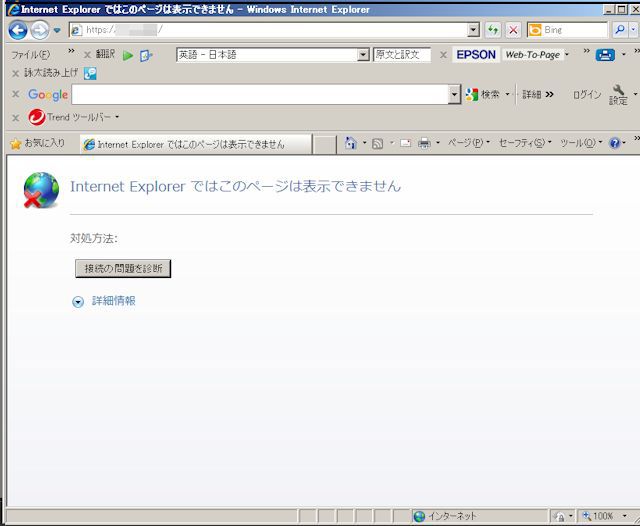Click the Trend Micro logo icon
This screenshot has width=640, height=526.
pyautogui.click(x=37, y=118)
